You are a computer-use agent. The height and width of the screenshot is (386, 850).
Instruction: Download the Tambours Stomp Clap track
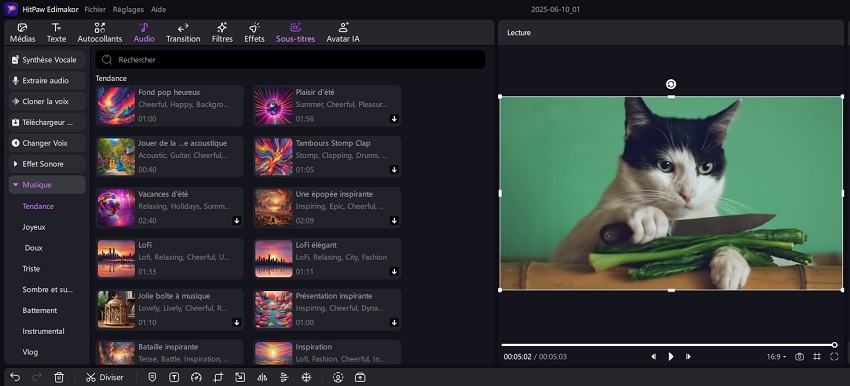(x=394, y=170)
